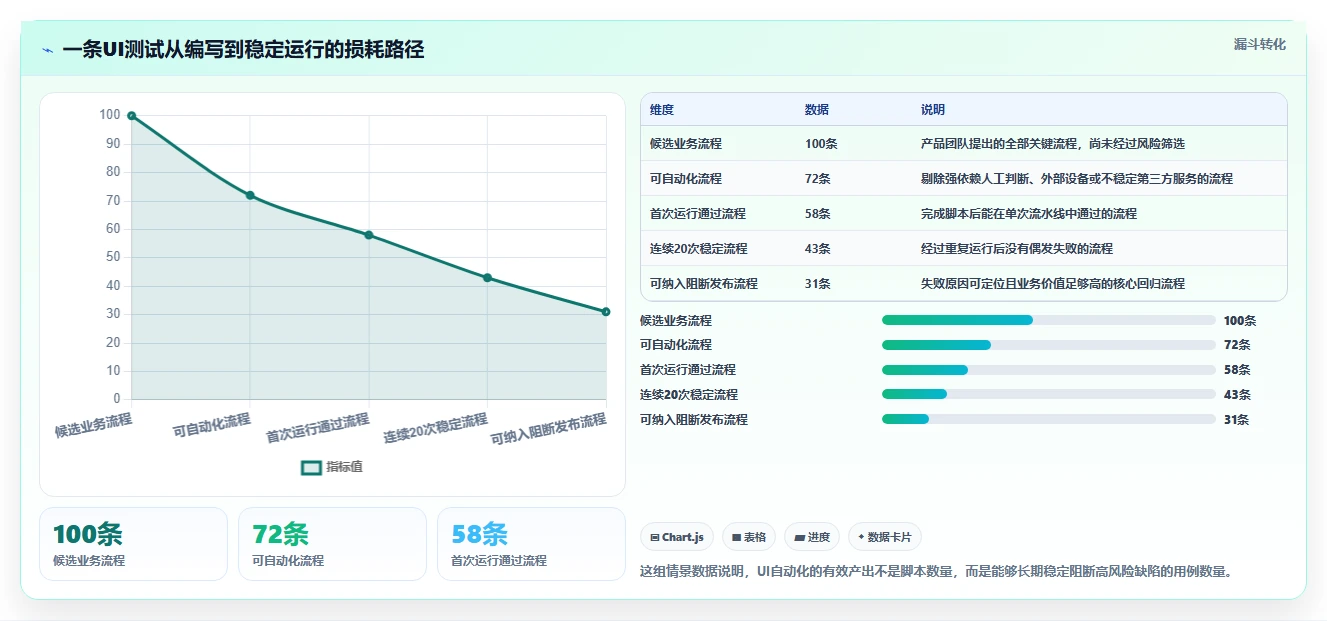Click the title 一条UI测试从编写到稳定运行的损耗路径

point(243,50)
